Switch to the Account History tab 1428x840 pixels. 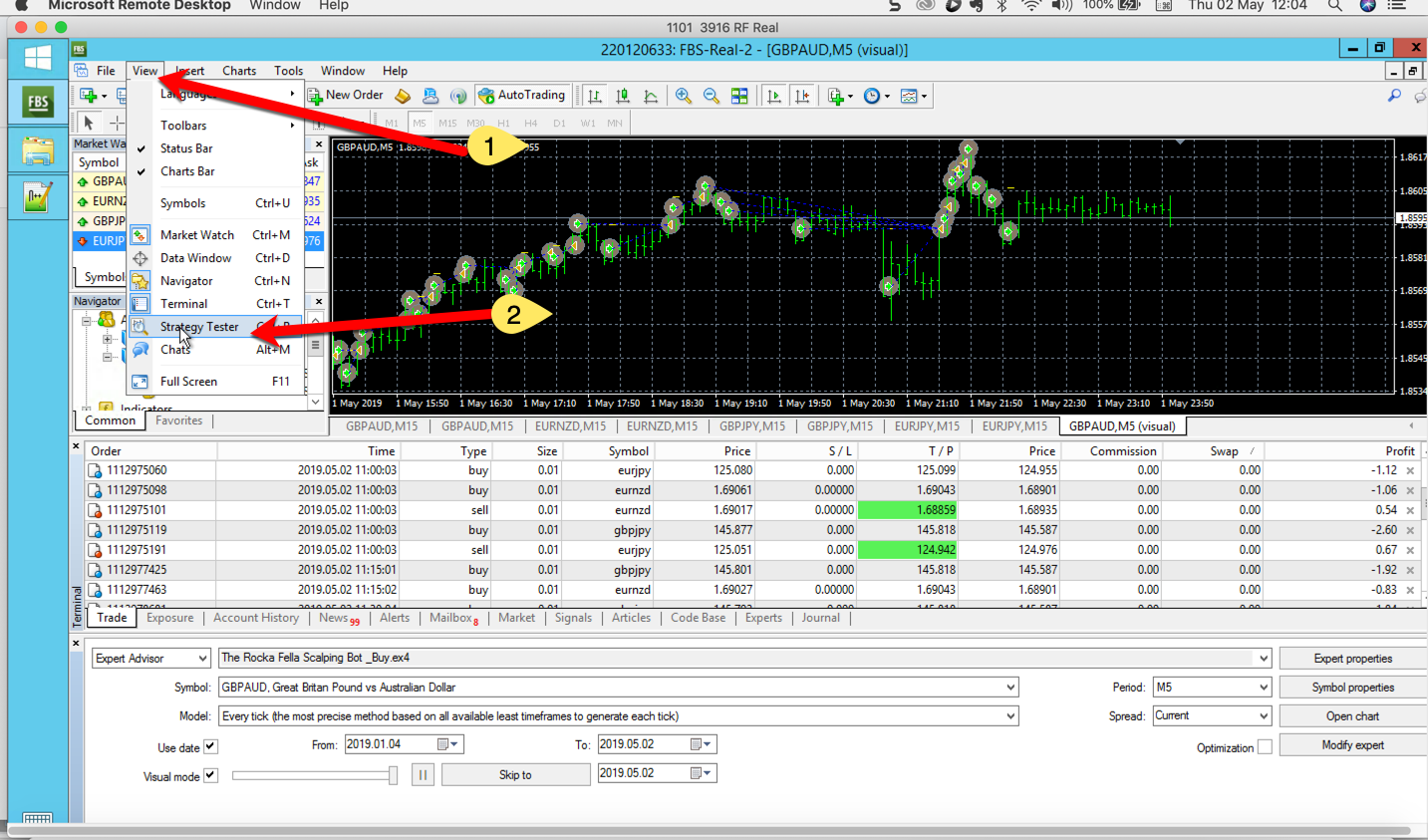point(256,618)
